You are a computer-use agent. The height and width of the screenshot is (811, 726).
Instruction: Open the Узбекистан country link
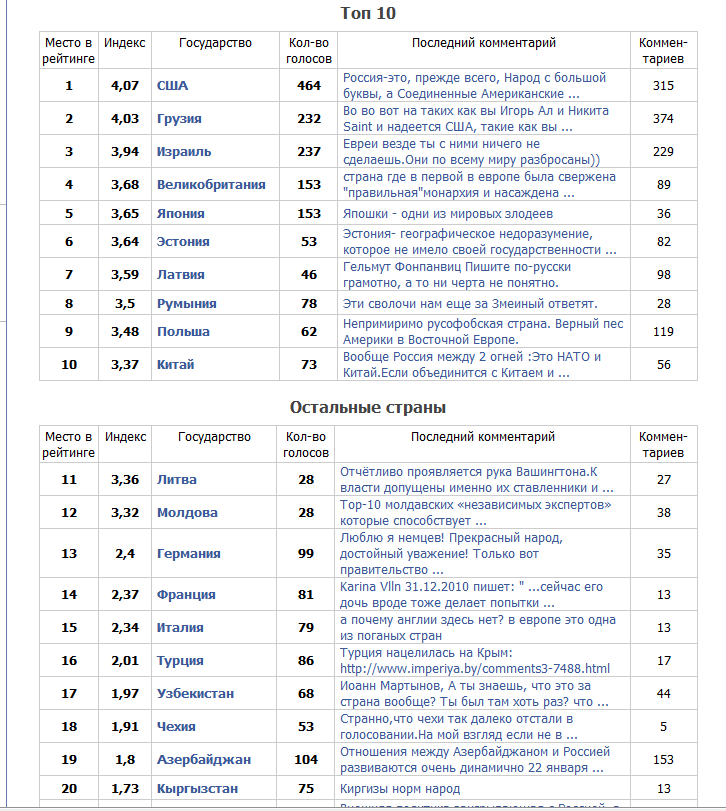click(x=195, y=694)
